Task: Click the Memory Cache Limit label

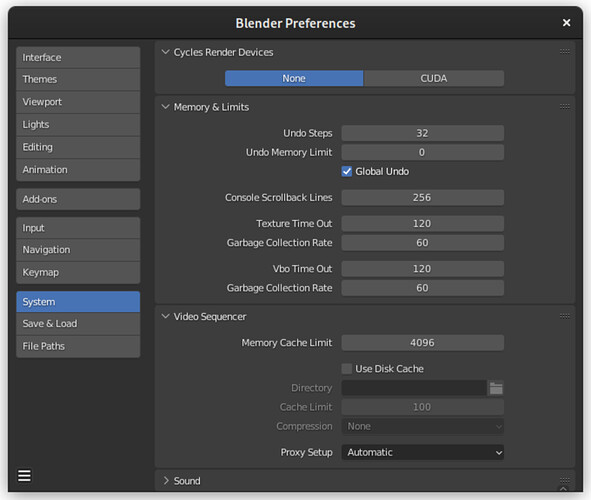Action: tap(287, 343)
